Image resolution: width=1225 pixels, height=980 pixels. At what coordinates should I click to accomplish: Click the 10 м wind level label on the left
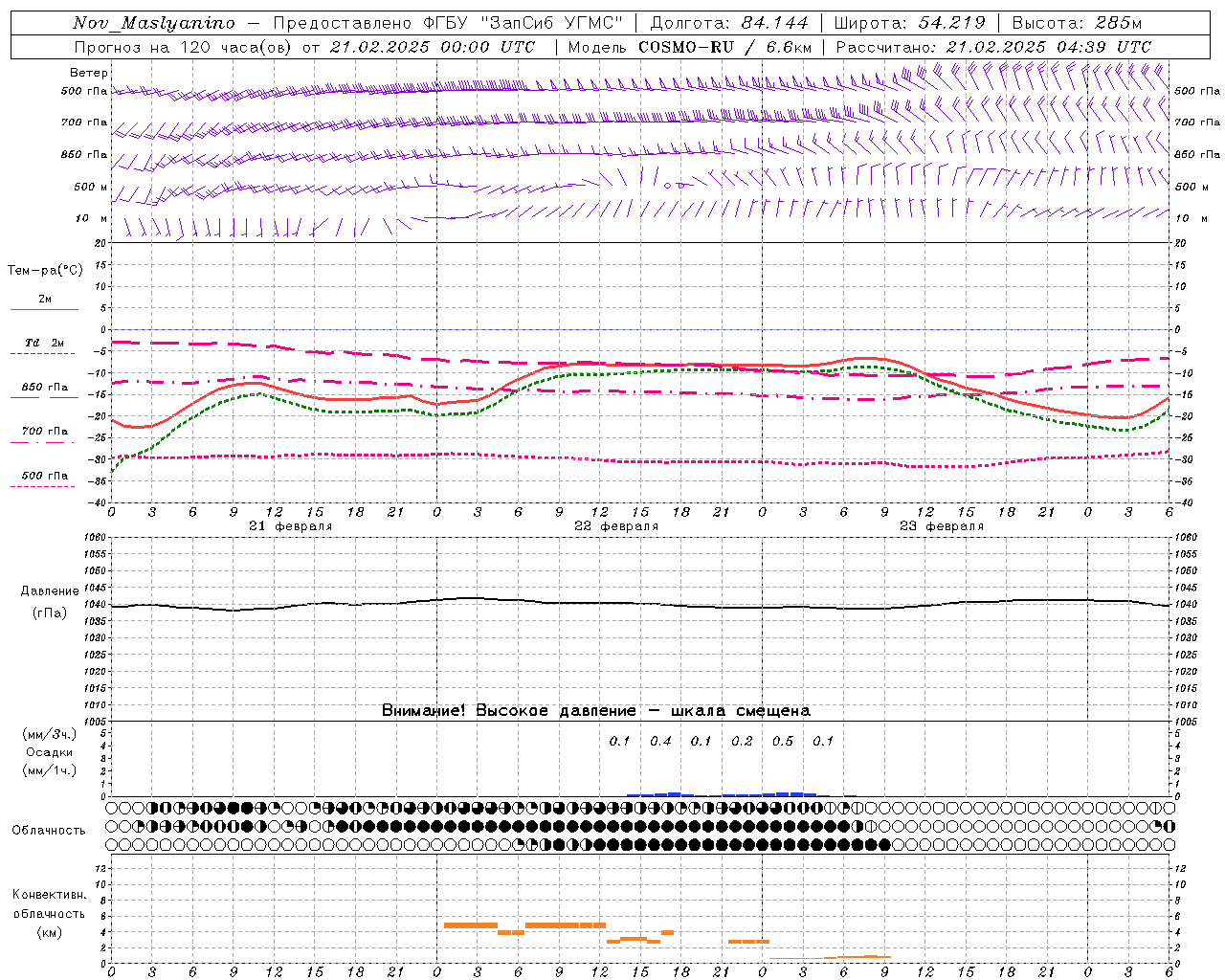tap(92, 218)
